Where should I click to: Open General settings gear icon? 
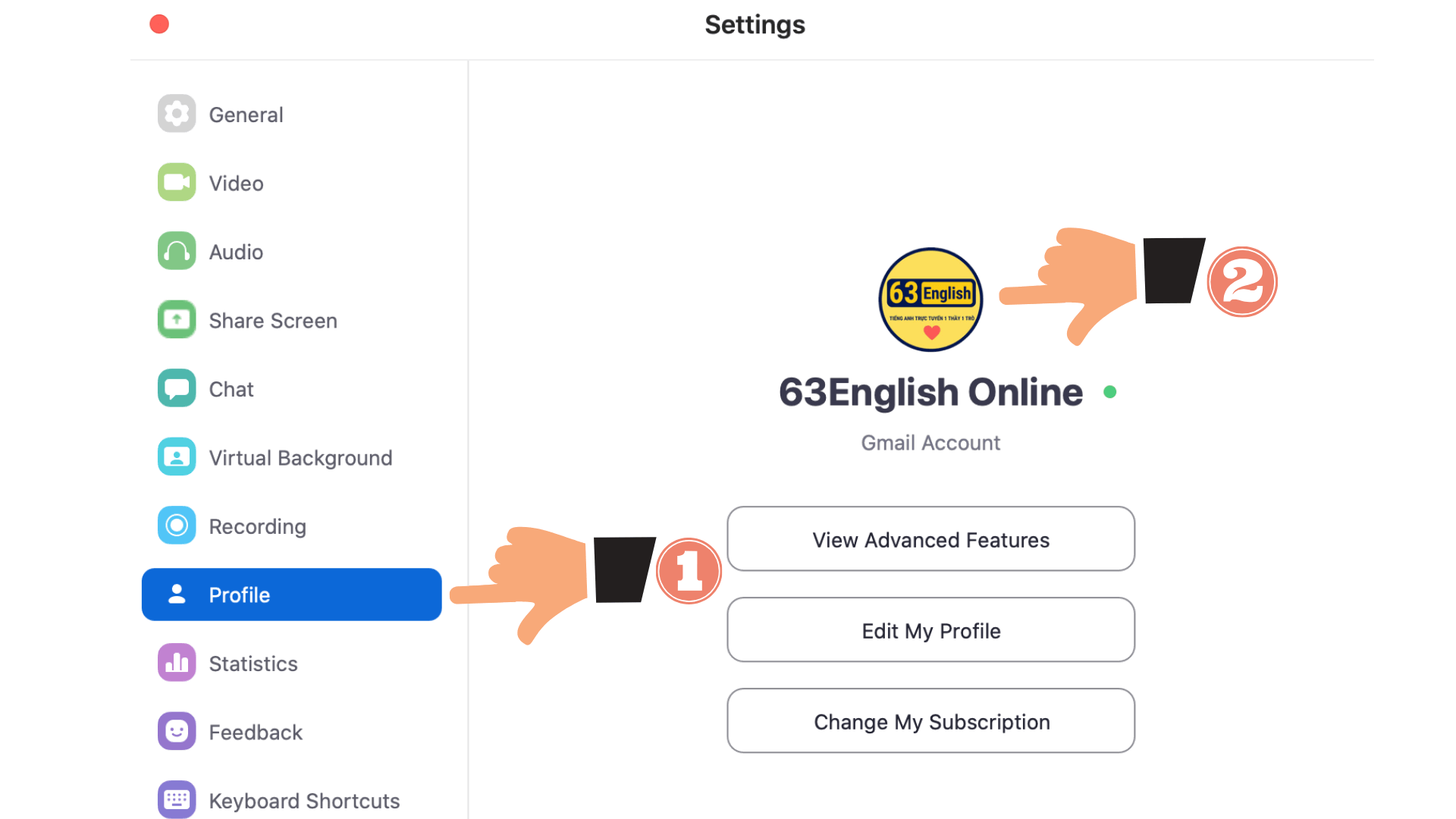[x=177, y=114]
